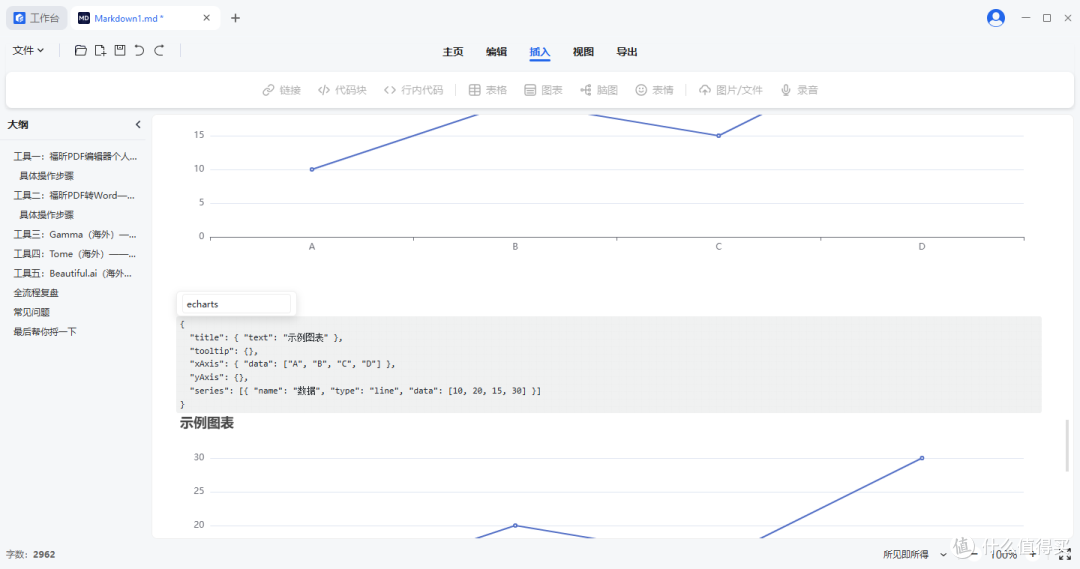Click the 示例图表 chart title
Image resolution: width=1080 pixels, height=569 pixels.
(207, 423)
